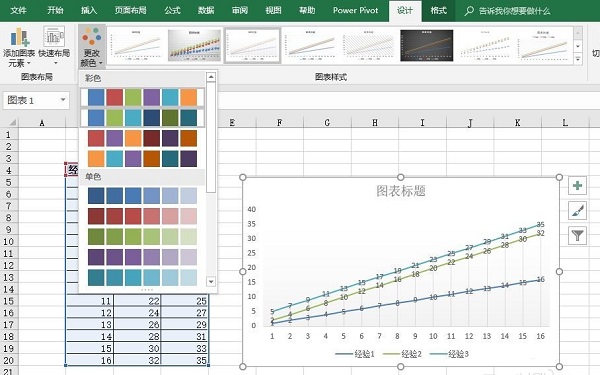Pick the green monochrome palette row
This screenshot has width=600, height=375.
(142, 236)
